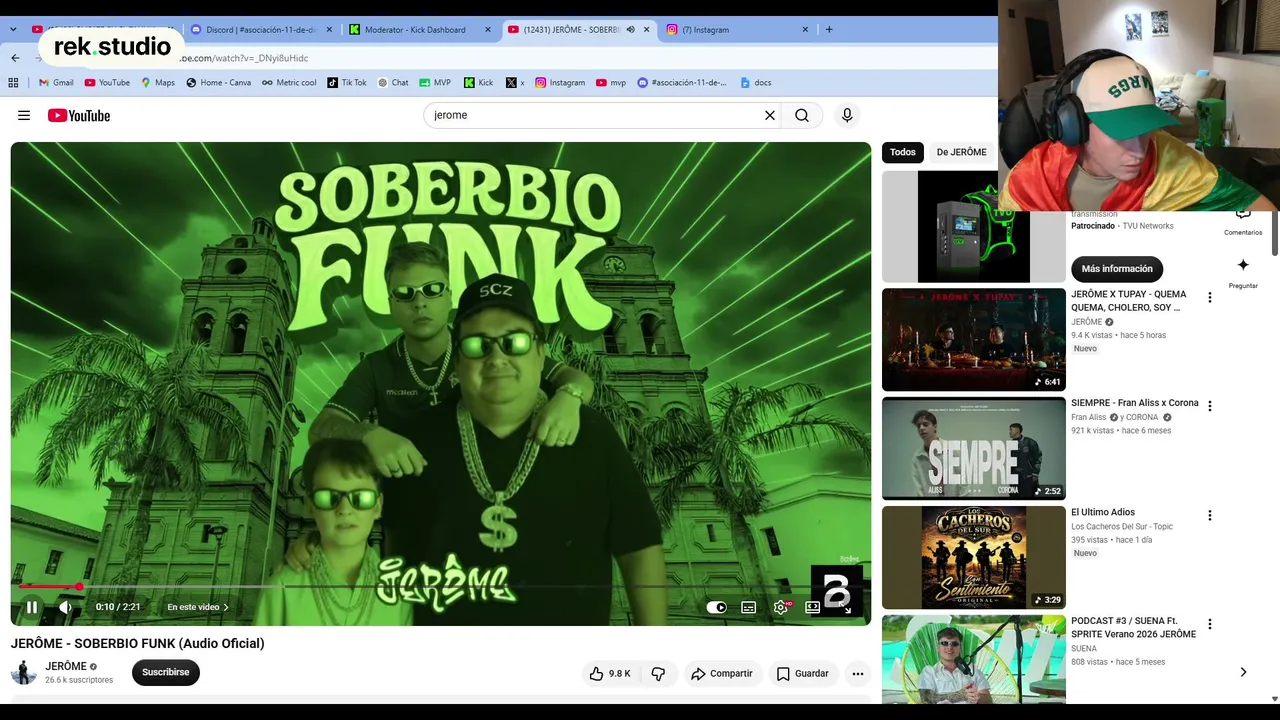
Task: Open options for SIEMPRE video
Action: [x=1210, y=406]
